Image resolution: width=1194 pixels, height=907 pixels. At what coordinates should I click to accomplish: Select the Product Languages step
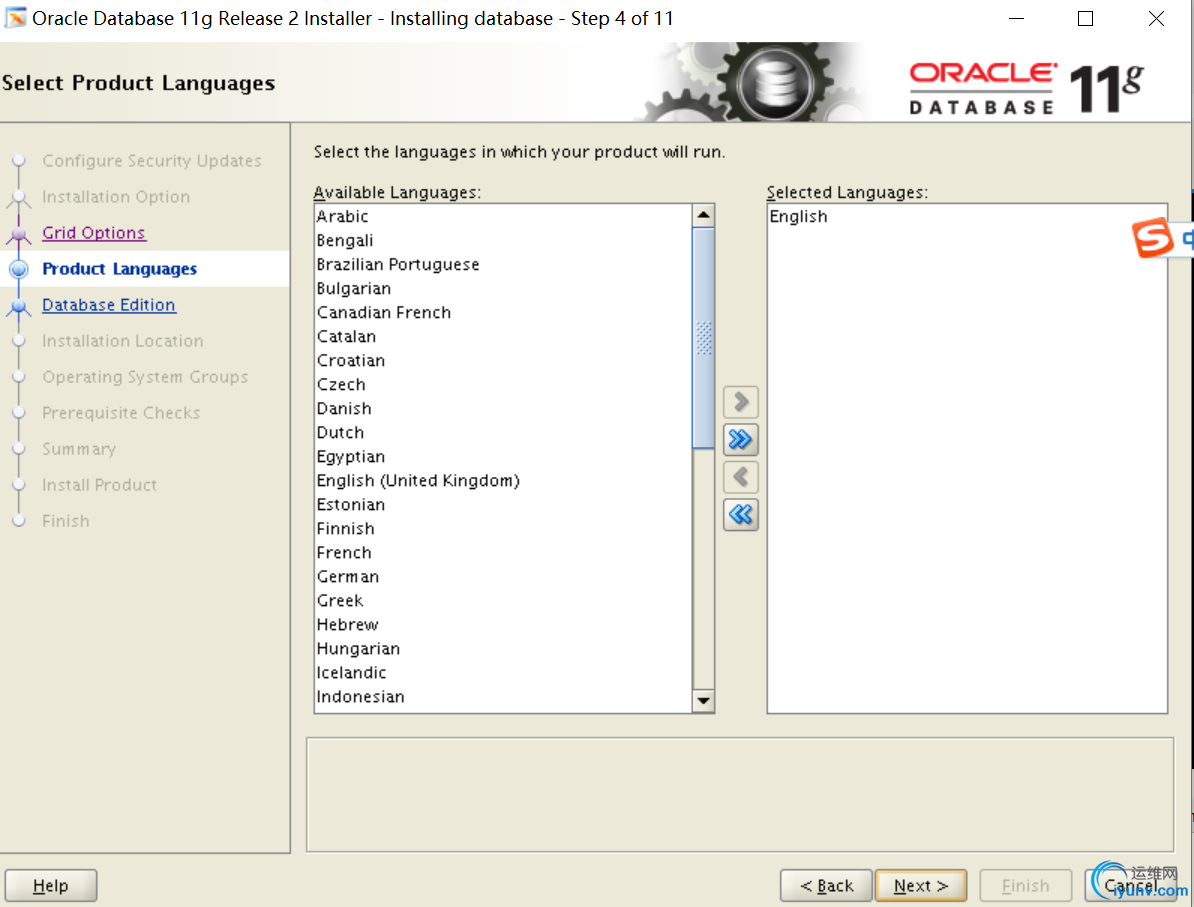[x=120, y=269]
